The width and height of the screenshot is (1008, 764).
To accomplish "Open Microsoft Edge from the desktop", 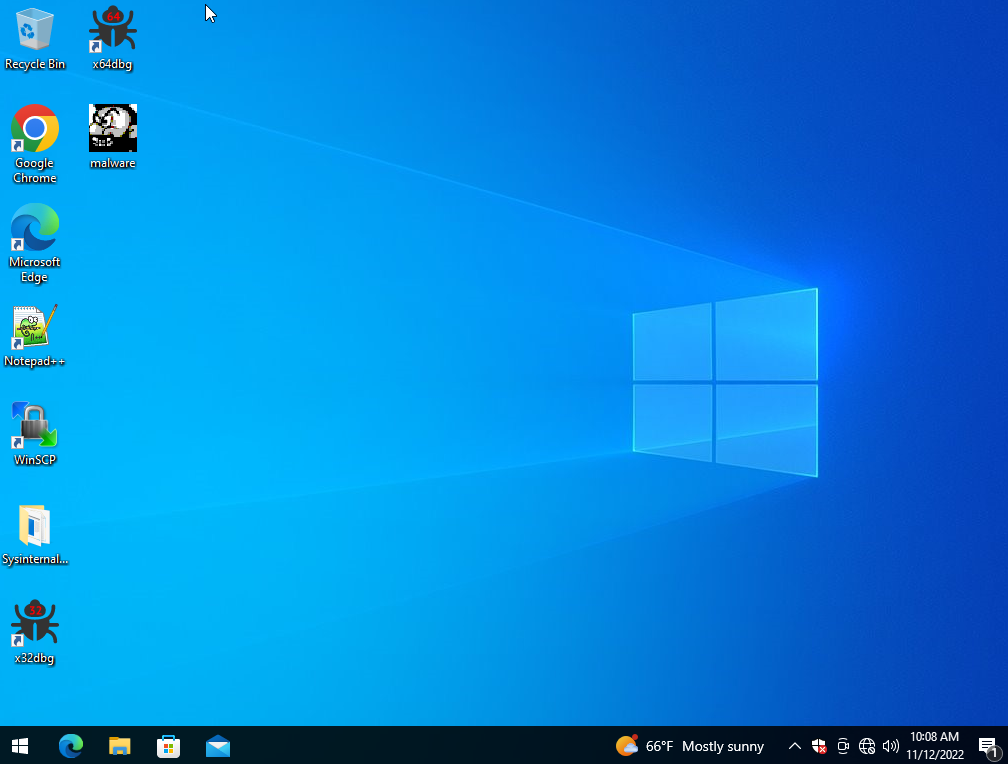I will [34, 229].
